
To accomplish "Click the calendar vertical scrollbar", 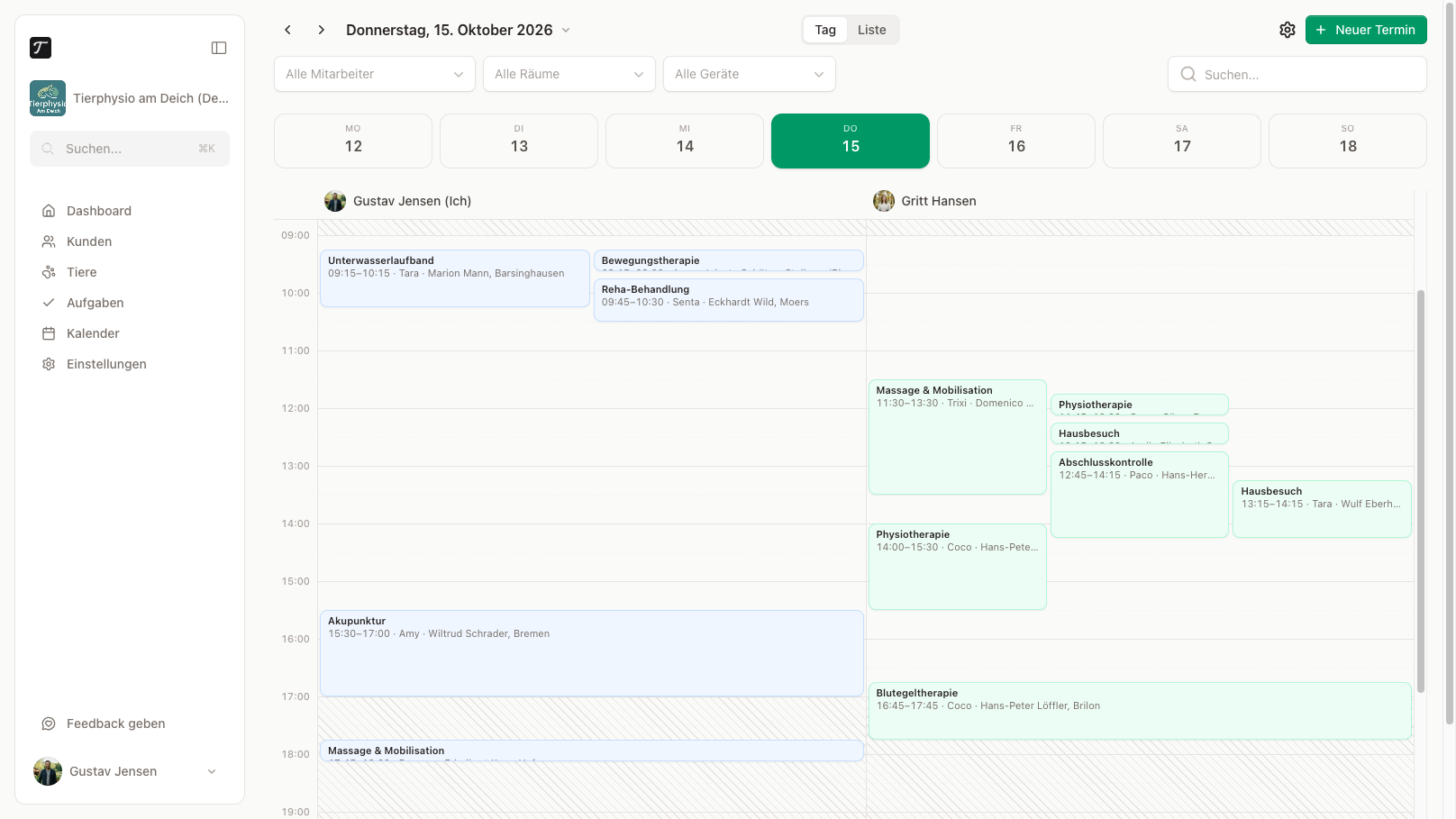I will click(x=1421, y=491).
